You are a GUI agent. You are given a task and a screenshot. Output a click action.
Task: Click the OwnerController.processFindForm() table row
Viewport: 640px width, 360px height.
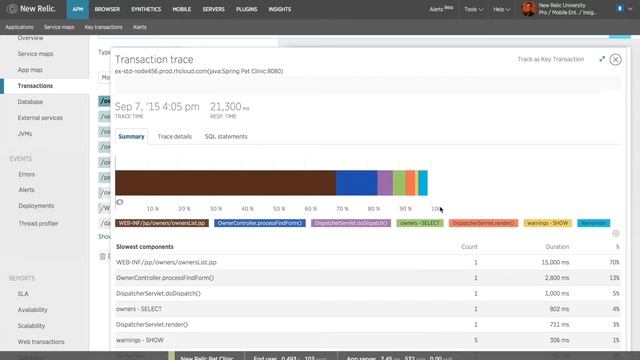click(368, 278)
